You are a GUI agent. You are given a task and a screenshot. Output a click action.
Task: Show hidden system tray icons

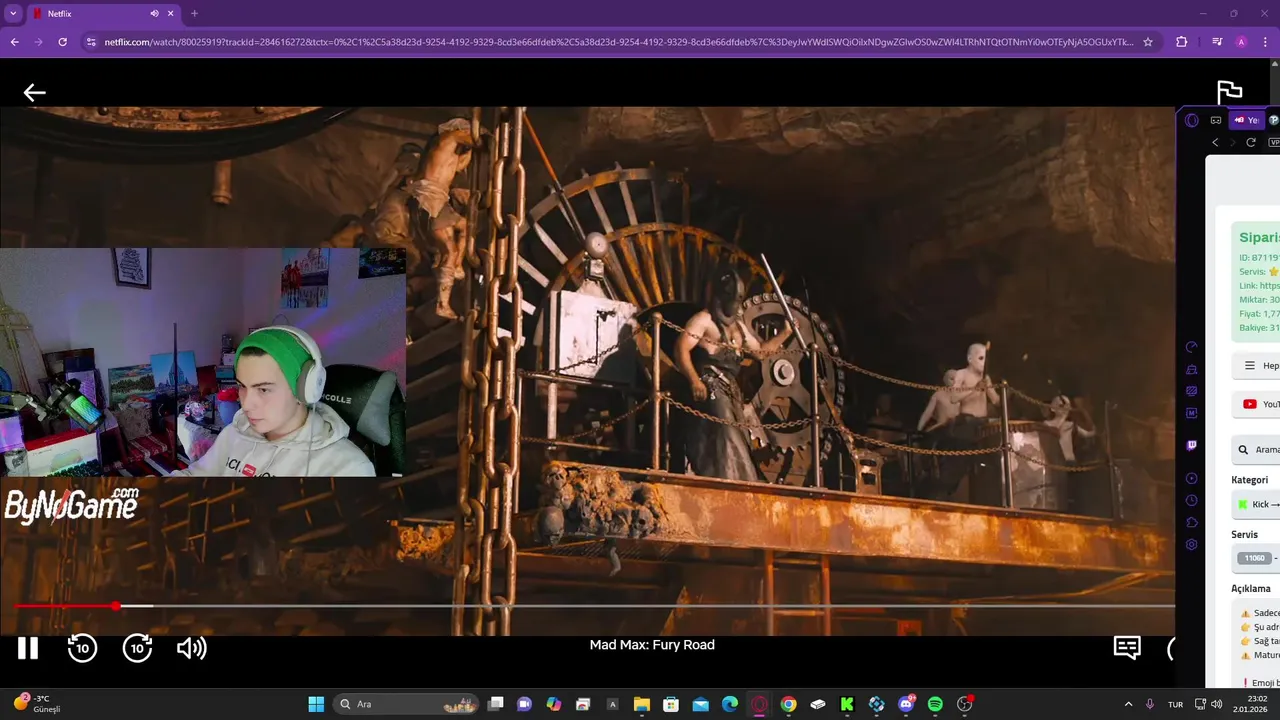(x=1128, y=704)
